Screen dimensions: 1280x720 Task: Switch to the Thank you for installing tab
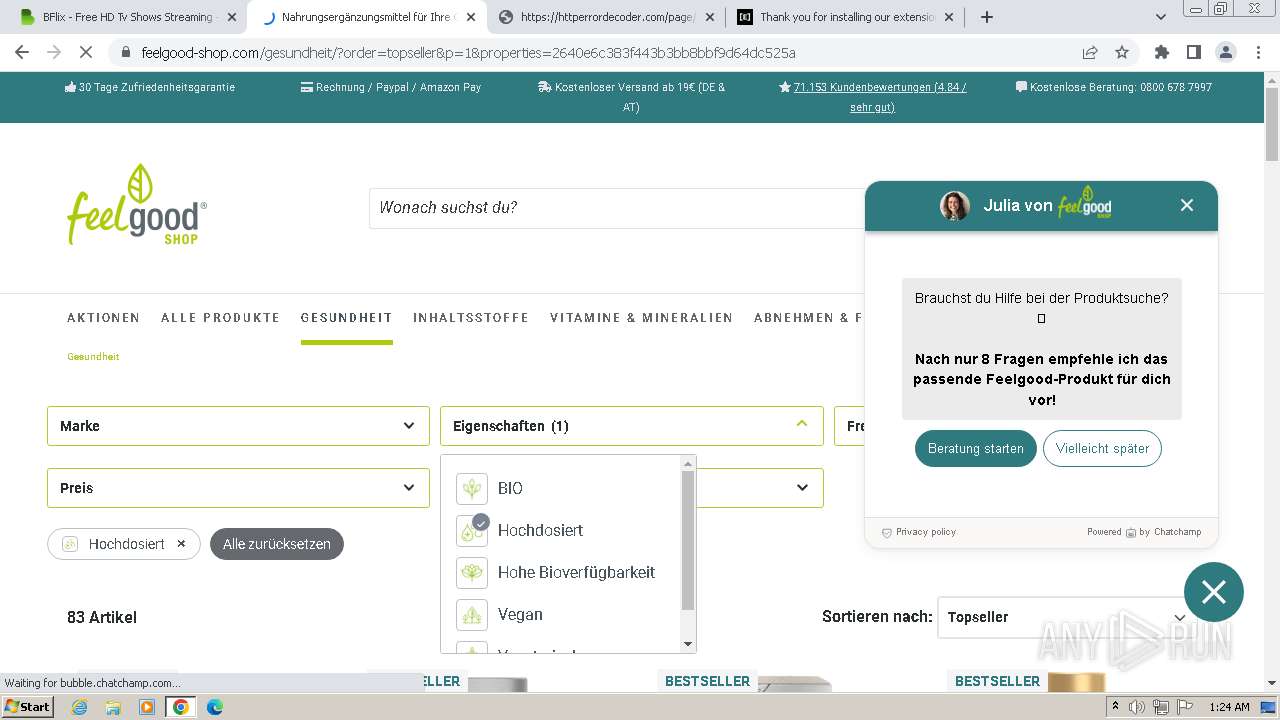point(845,17)
